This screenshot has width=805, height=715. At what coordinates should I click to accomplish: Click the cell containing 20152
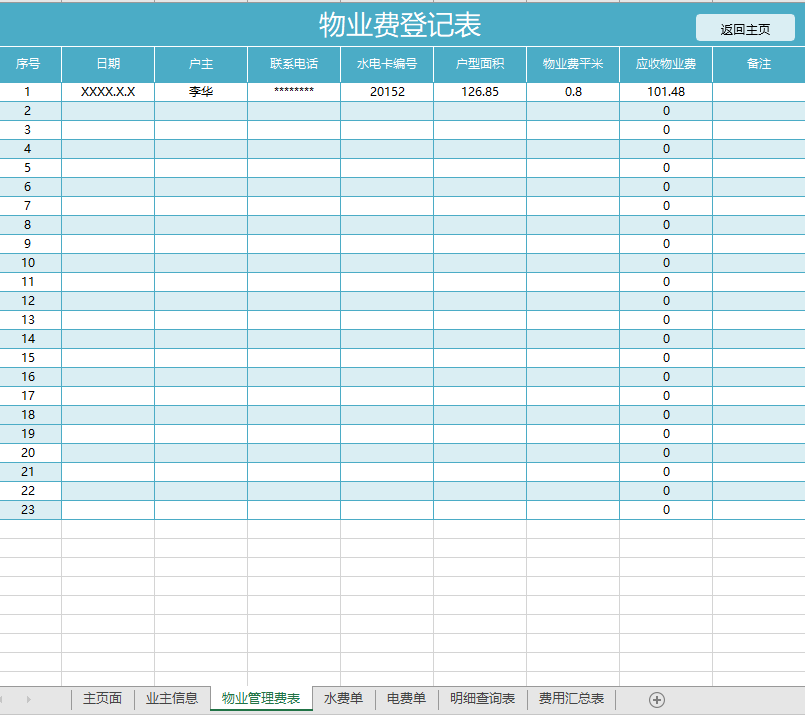click(x=385, y=91)
